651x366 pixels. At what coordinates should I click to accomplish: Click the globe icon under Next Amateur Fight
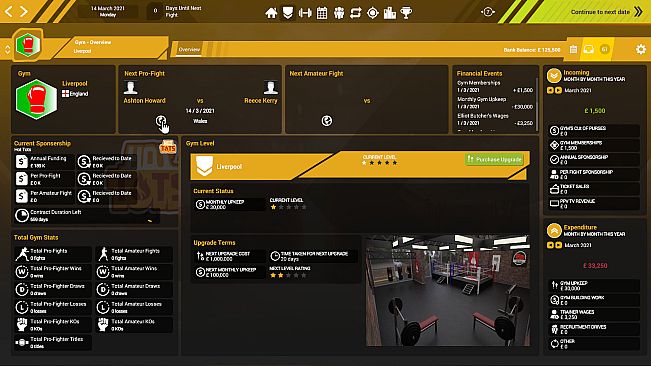pyautogui.click(x=327, y=121)
